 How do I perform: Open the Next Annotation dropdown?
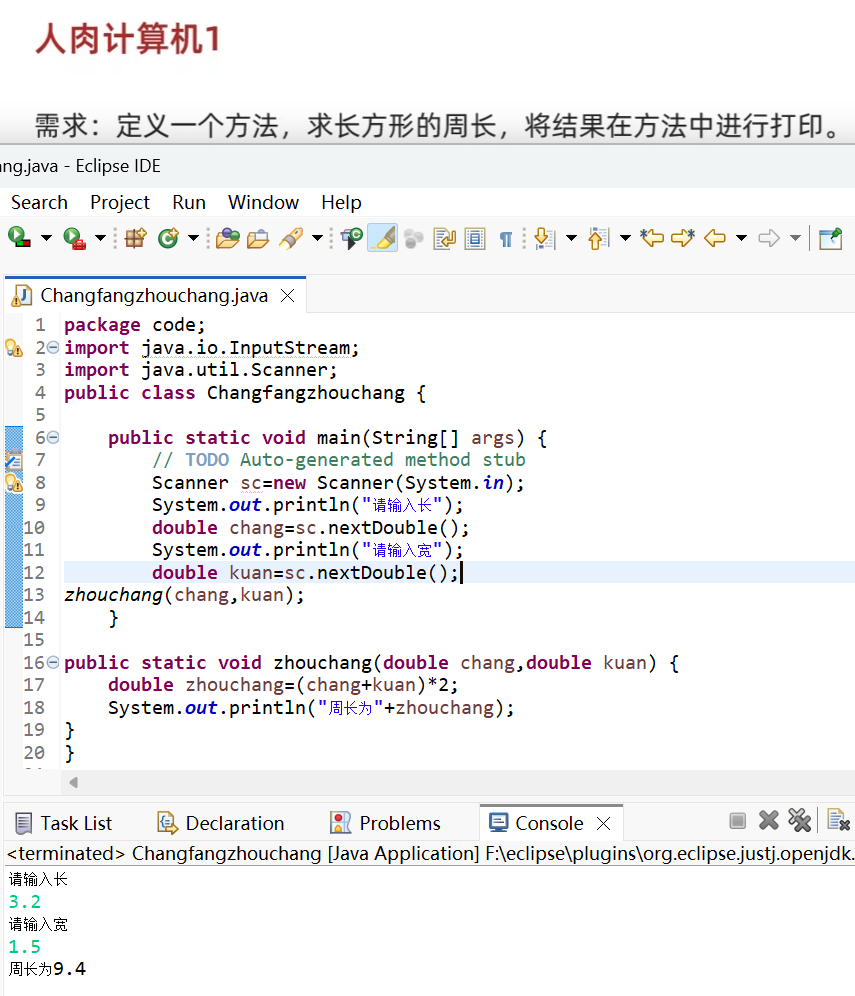pyautogui.click(x=571, y=238)
